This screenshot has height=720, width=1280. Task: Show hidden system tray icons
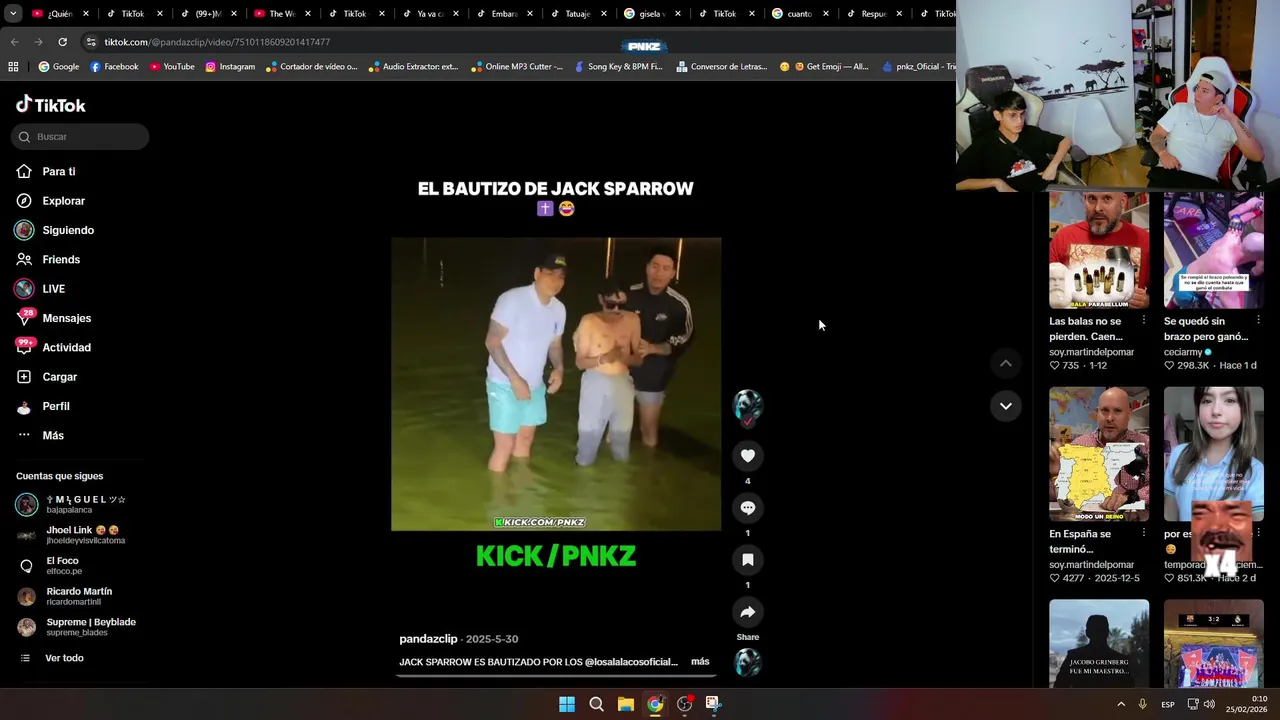1120,704
